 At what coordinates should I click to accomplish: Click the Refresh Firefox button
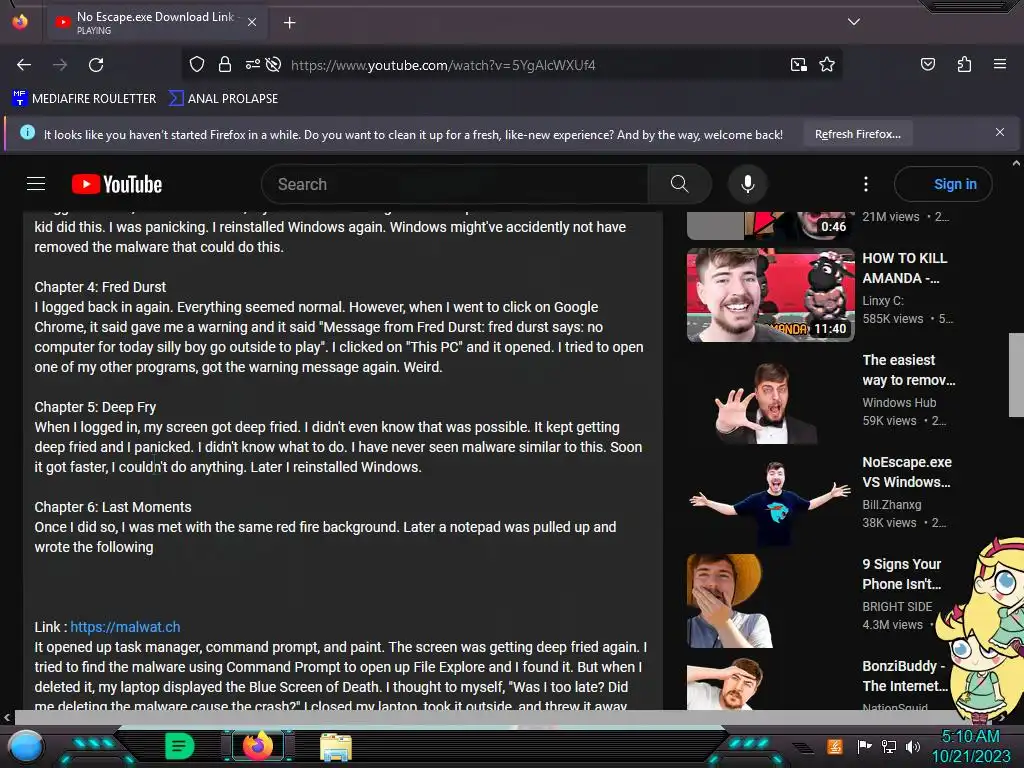tap(857, 134)
